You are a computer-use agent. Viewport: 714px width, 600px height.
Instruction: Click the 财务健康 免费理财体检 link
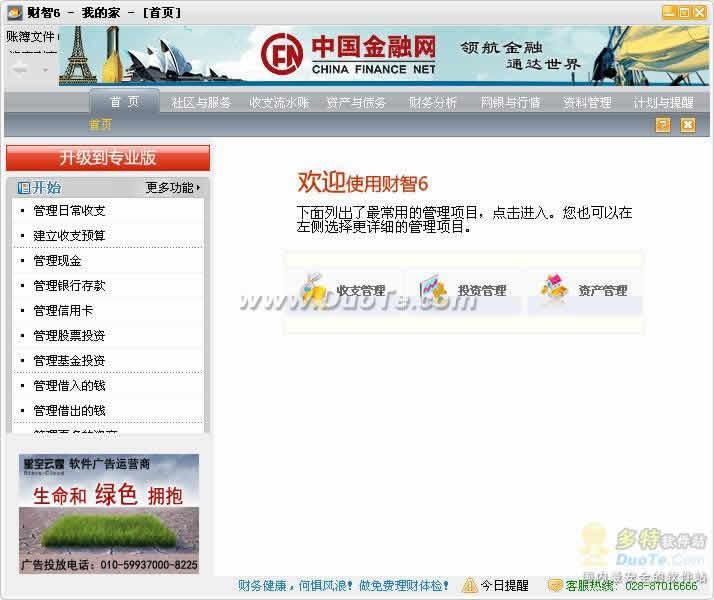pyautogui.click(x=343, y=585)
